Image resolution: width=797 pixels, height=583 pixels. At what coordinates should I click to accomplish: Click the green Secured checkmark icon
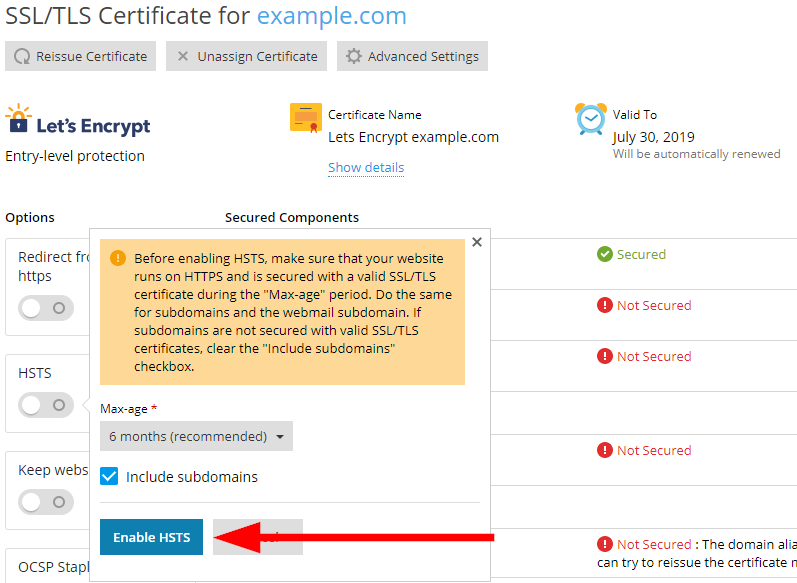pos(605,255)
